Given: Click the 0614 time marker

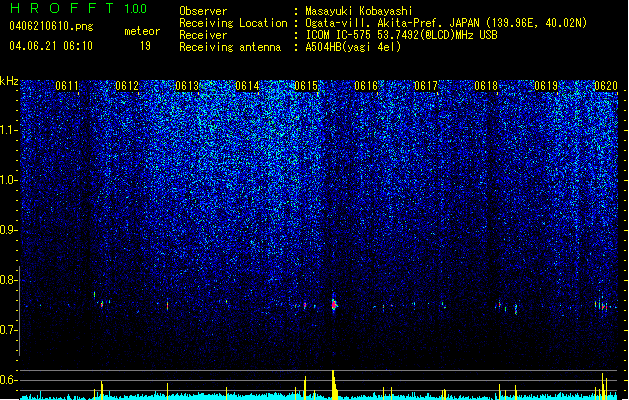Looking at the screenshot, I should click(x=247, y=85).
